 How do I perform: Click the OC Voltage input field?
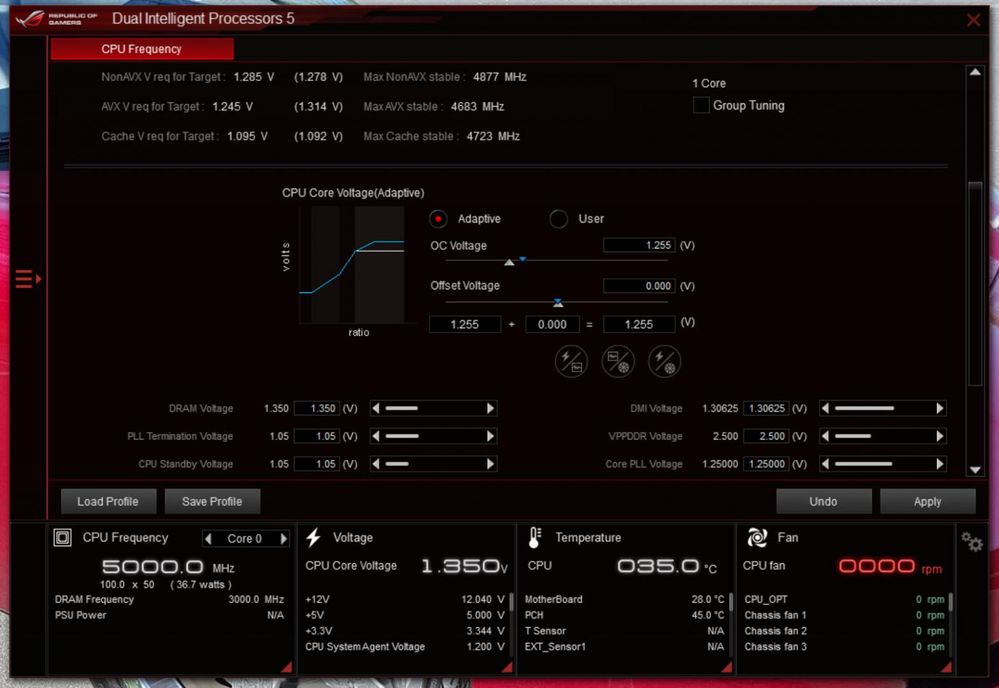click(x=639, y=245)
